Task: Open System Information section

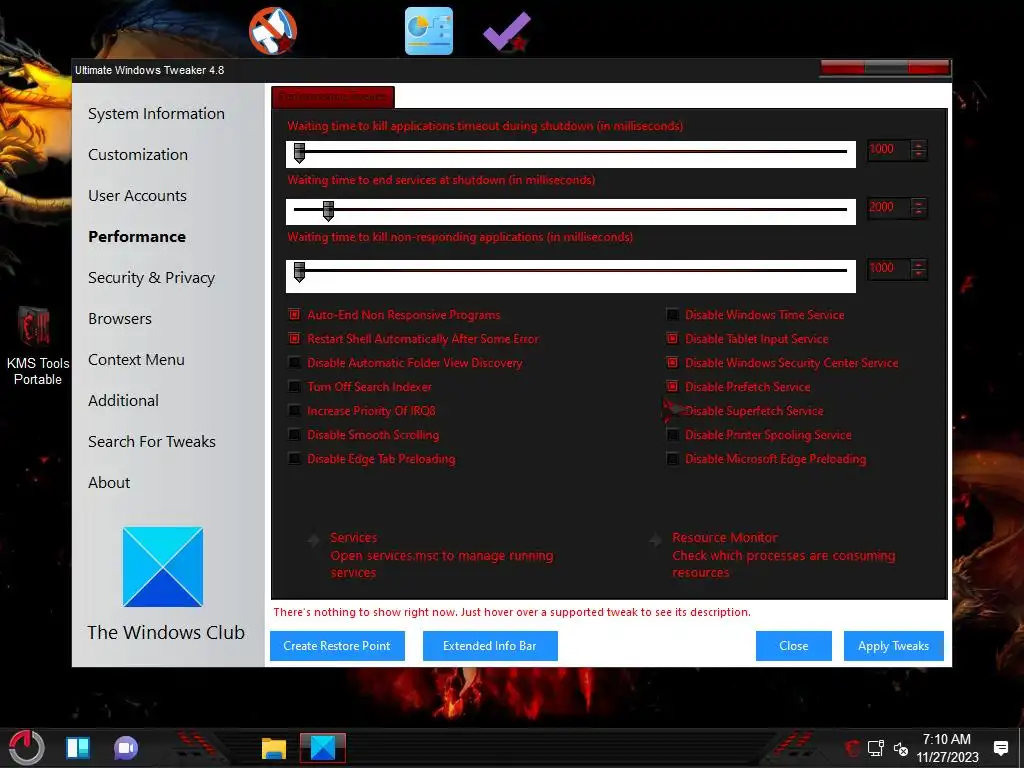Action: pyautogui.click(x=156, y=114)
